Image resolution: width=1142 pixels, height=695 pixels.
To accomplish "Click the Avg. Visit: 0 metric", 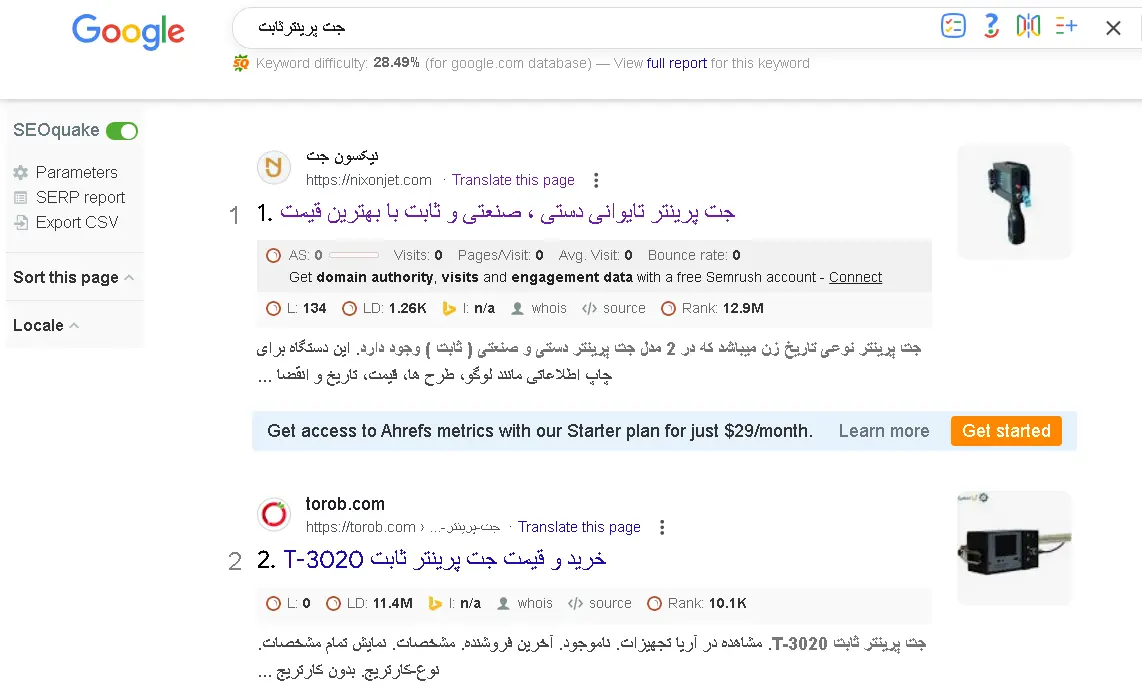I will [x=596, y=256].
